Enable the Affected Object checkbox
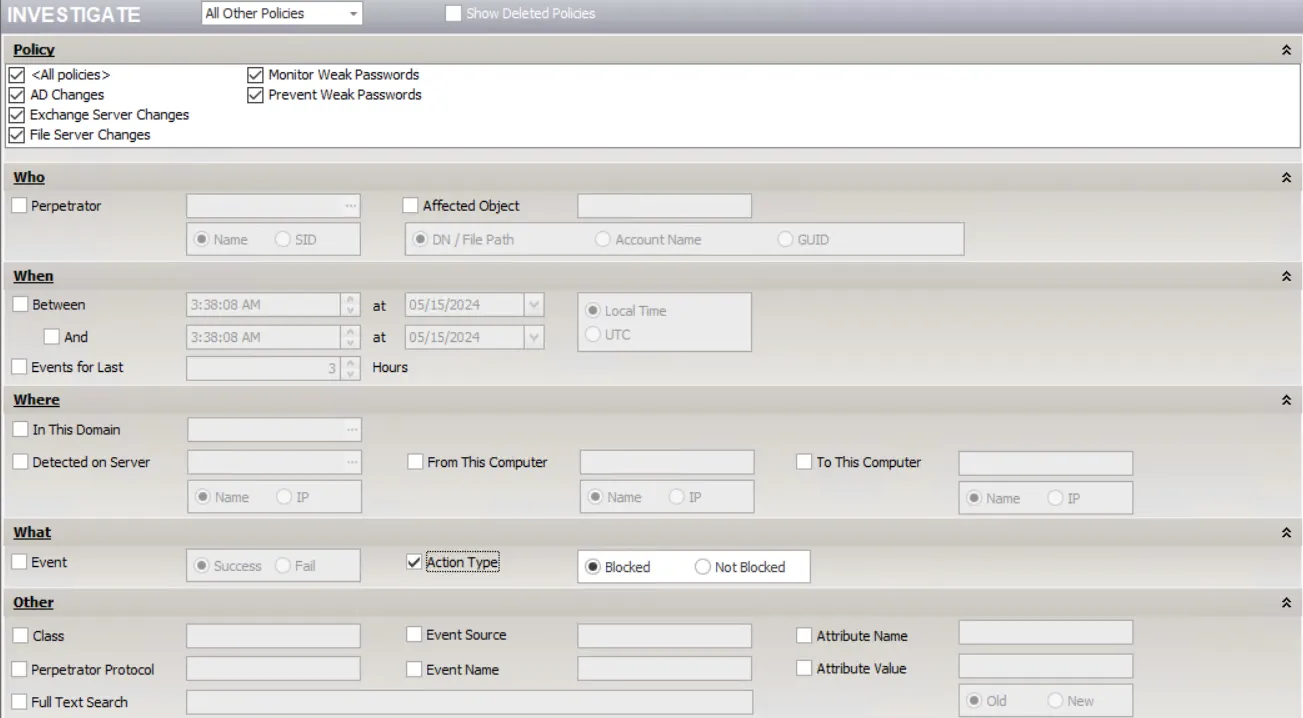 pos(410,206)
